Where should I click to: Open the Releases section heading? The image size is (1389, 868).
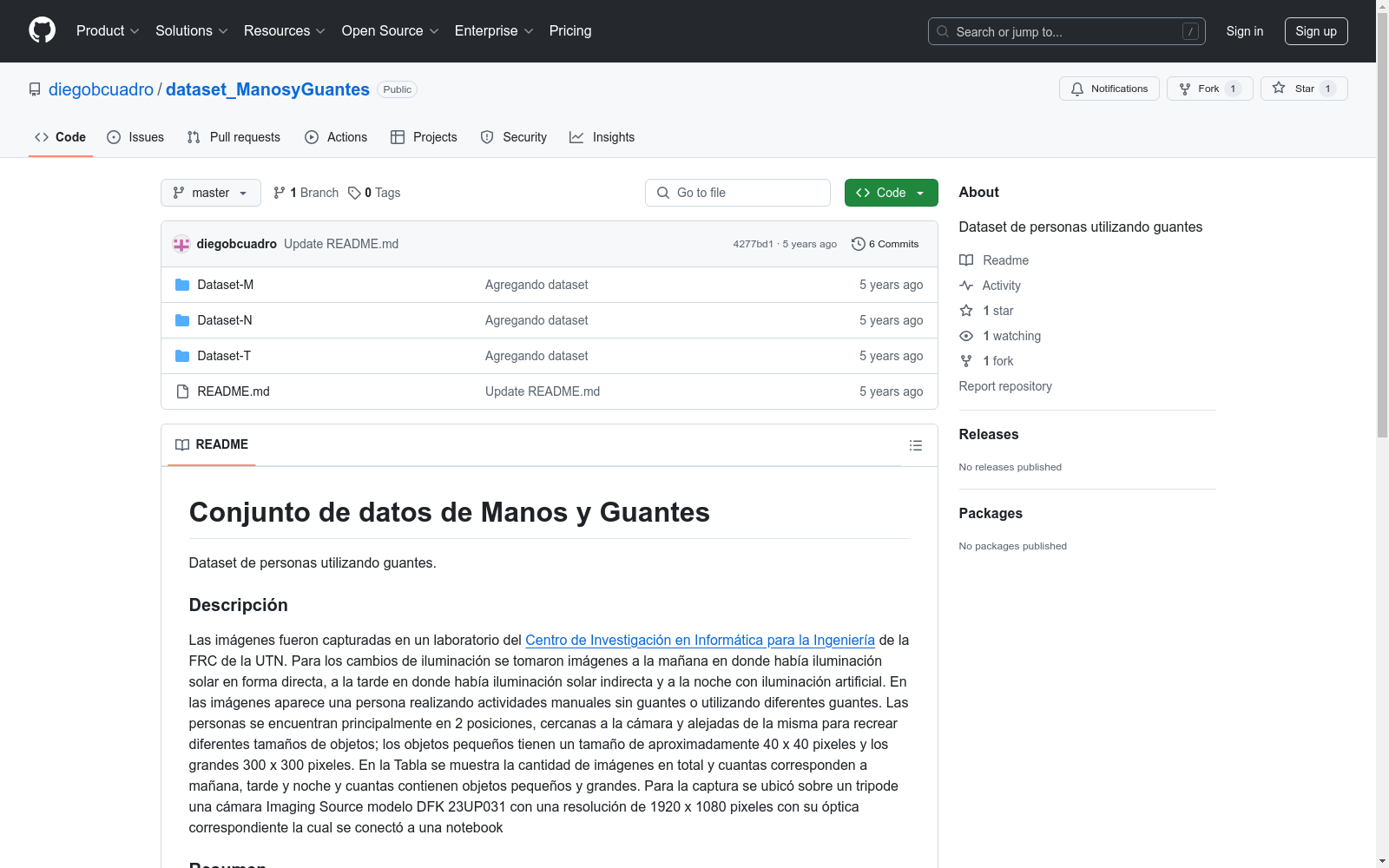[x=989, y=434]
